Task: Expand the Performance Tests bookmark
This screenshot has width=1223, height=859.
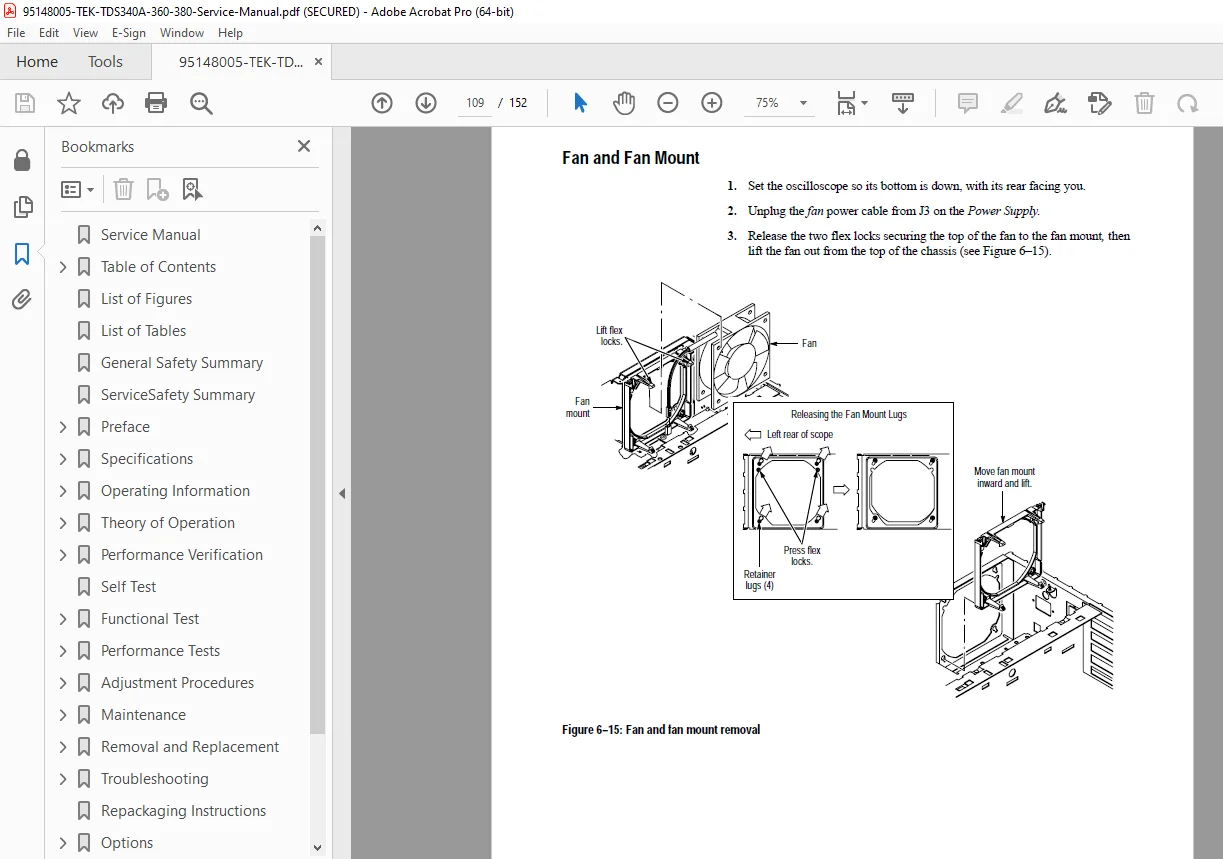Action: tap(63, 651)
